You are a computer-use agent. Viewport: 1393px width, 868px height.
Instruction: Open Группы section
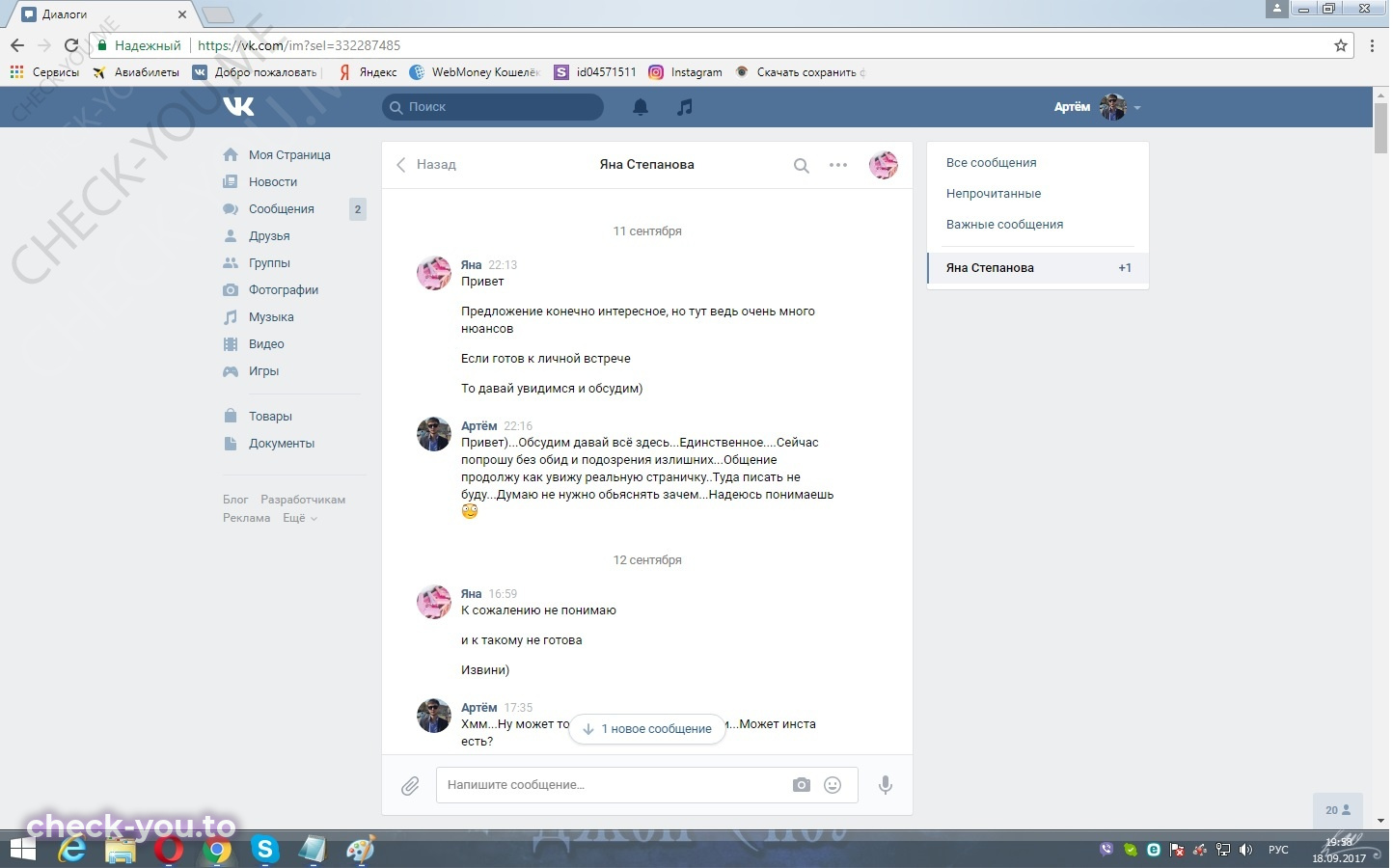tap(269, 263)
